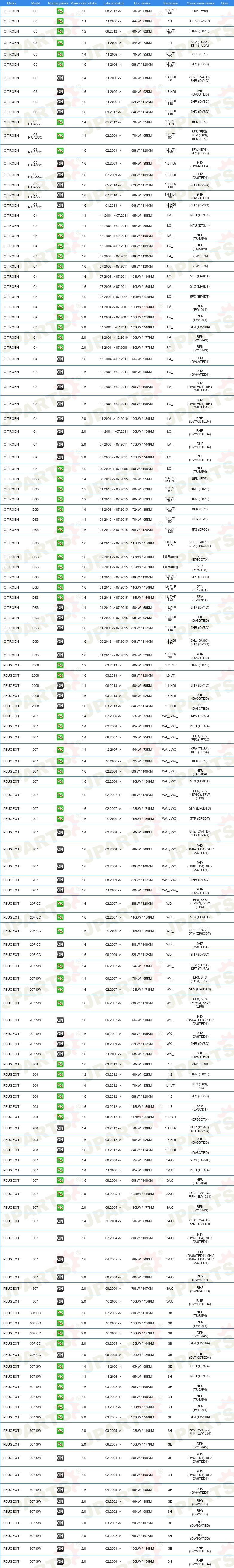Click the Opis column header
Screen dimensions: 234x1568
pos(224,3)
